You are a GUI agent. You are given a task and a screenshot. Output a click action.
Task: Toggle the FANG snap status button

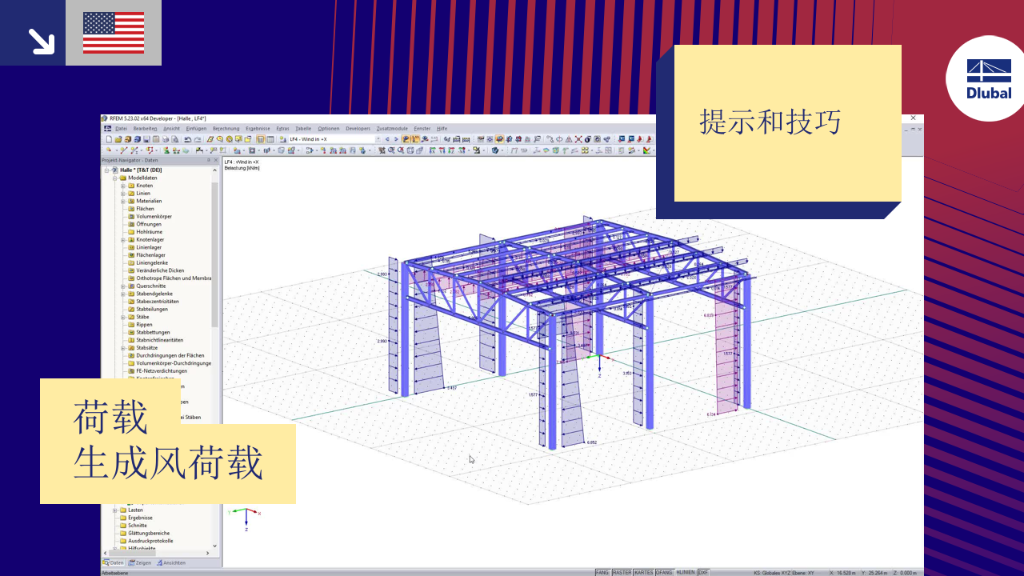[x=603, y=572]
